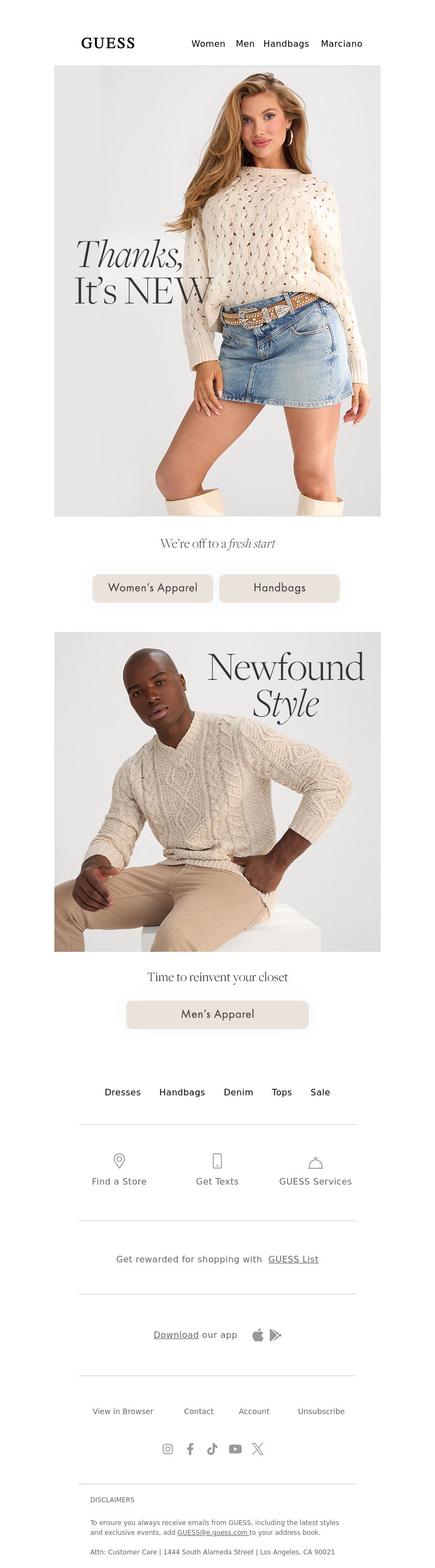Open the Facebook social icon
Image resolution: width=435 pixels, height=1568 pixels.
point(190,1449)
